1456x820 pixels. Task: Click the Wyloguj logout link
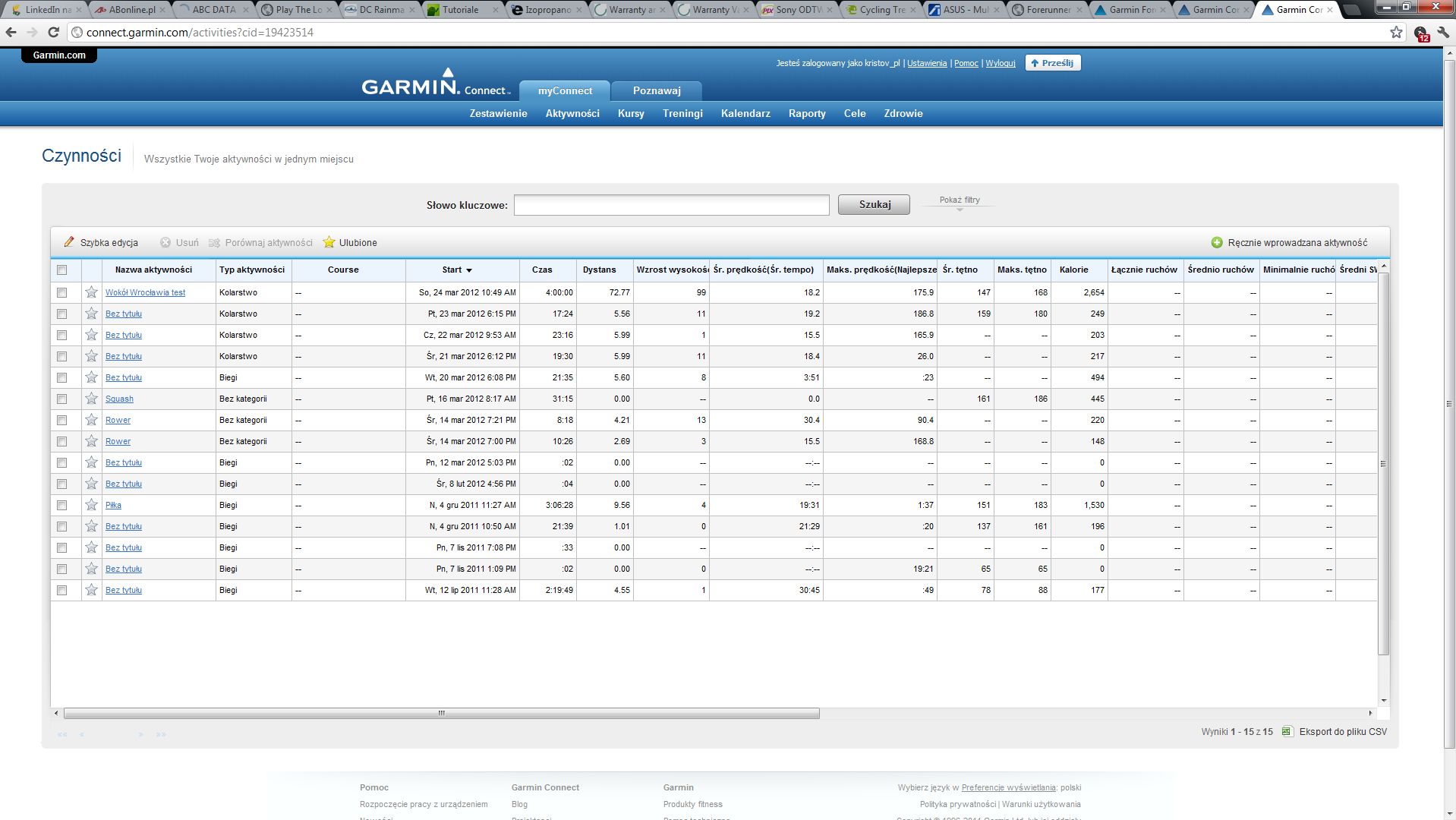1000,63
